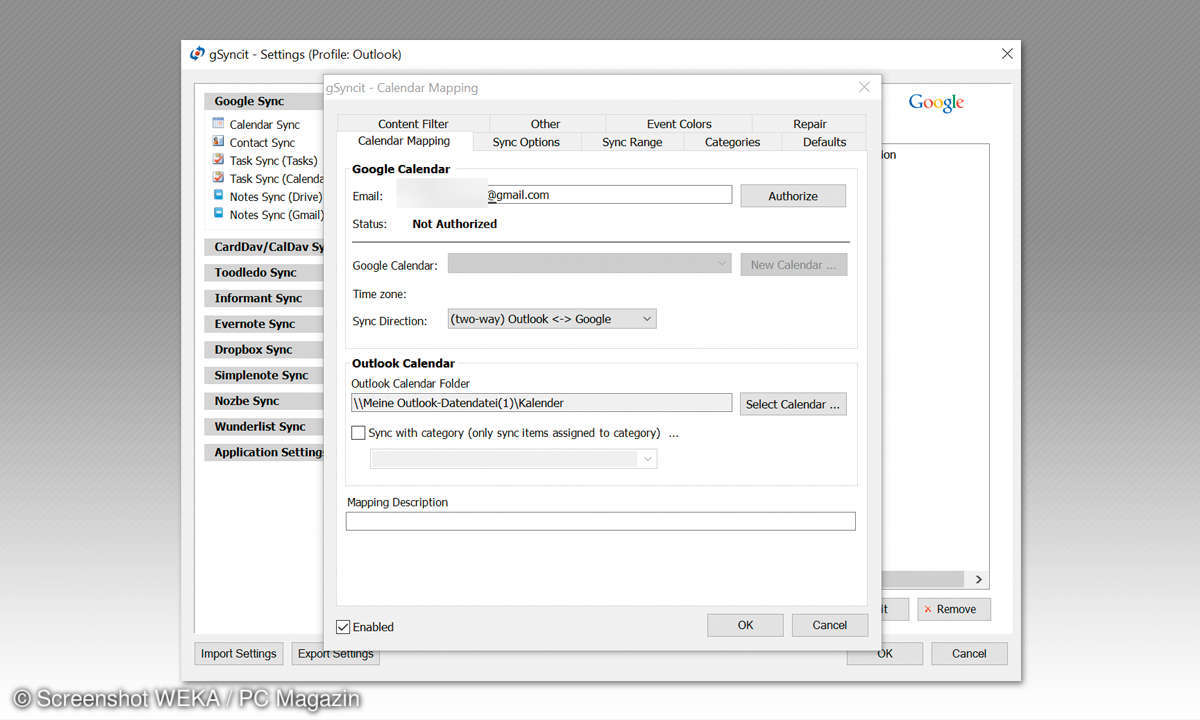Screen dimensions: 1200x720
Task: Click the Mapping Description input field
Action: [x=600, y=521]
